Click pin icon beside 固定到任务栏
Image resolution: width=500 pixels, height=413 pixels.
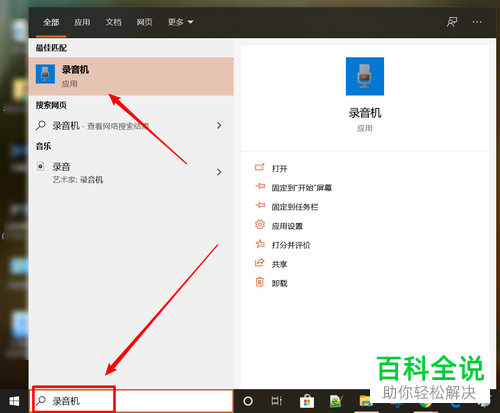260,205
